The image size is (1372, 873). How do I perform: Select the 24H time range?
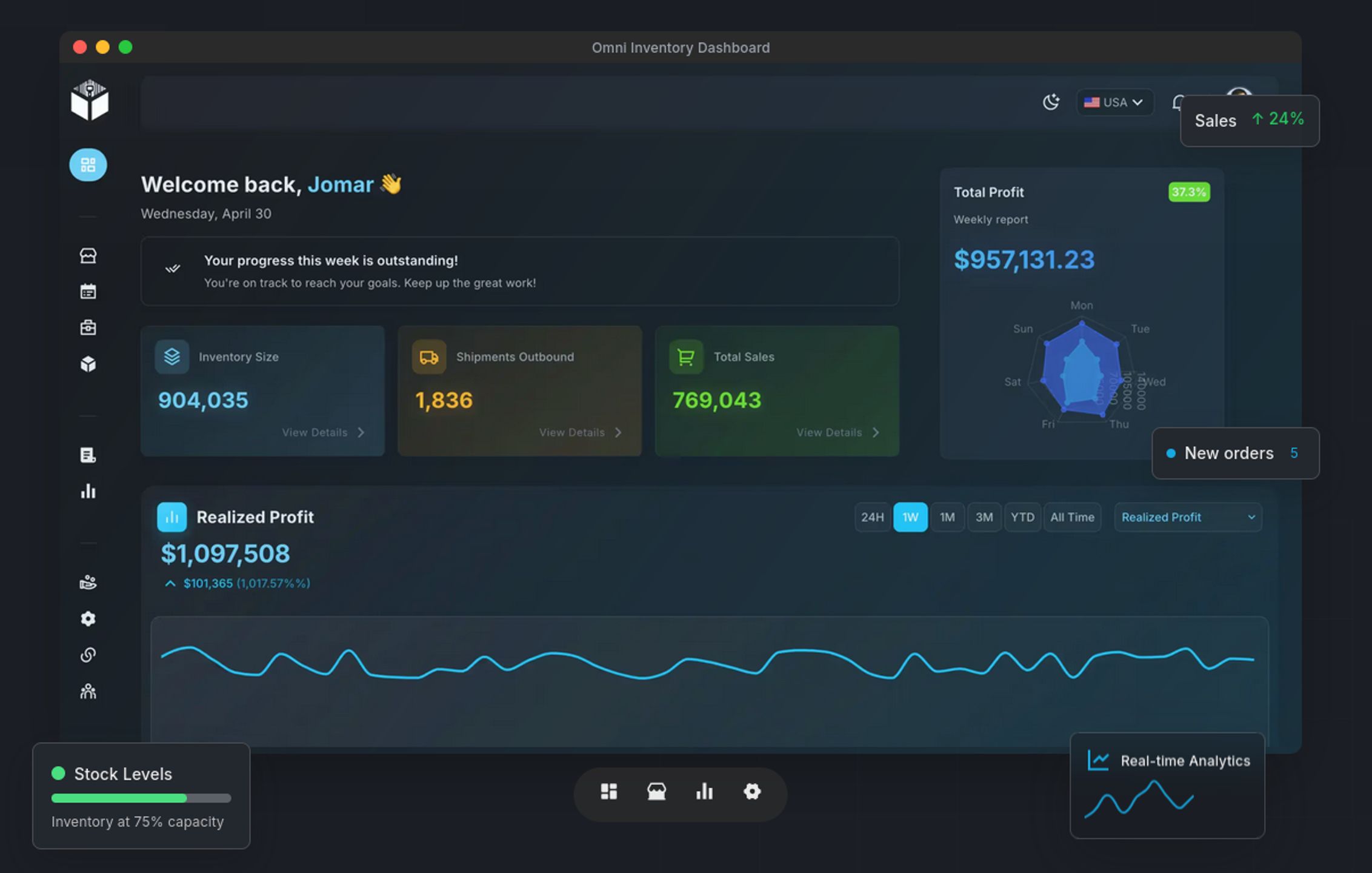(x=873, y=517)
